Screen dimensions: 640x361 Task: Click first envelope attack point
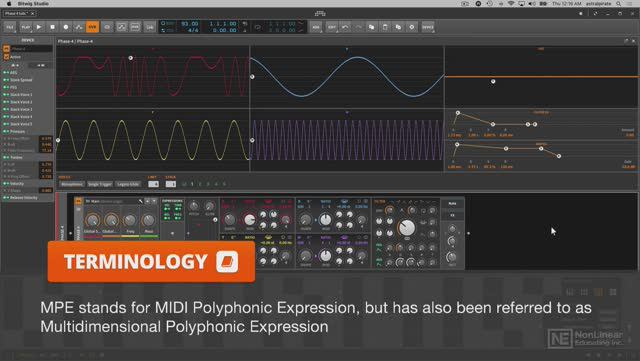click(x=458, y=113)
